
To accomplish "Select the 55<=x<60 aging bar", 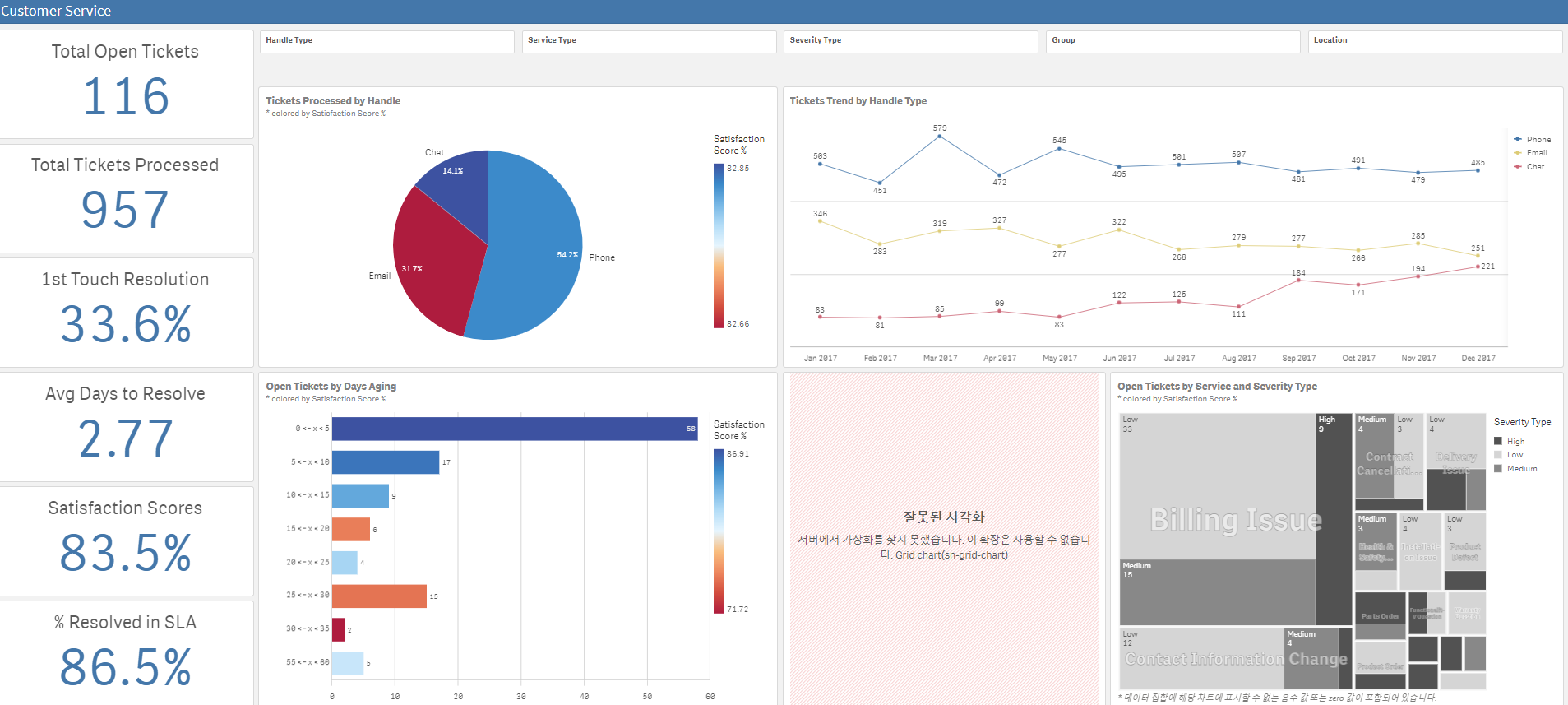I will [348, 663].
